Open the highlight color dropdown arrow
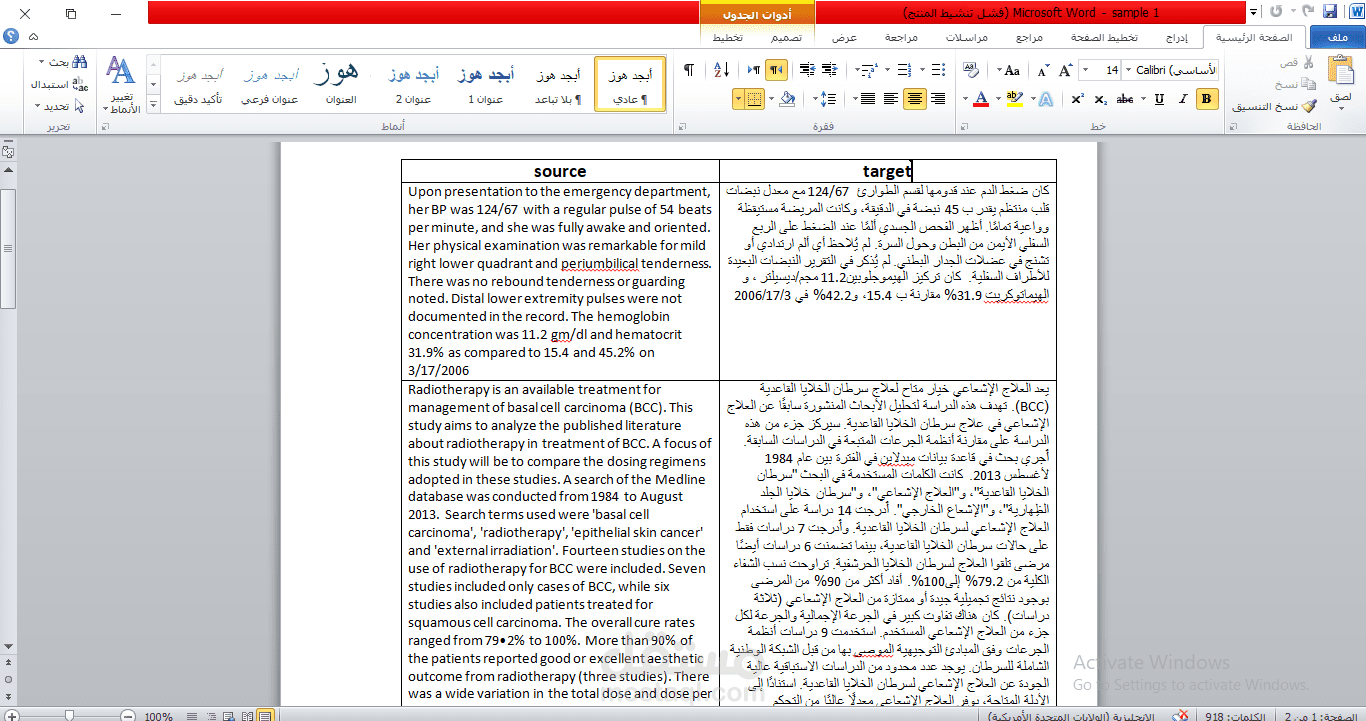 pos(998,98)
